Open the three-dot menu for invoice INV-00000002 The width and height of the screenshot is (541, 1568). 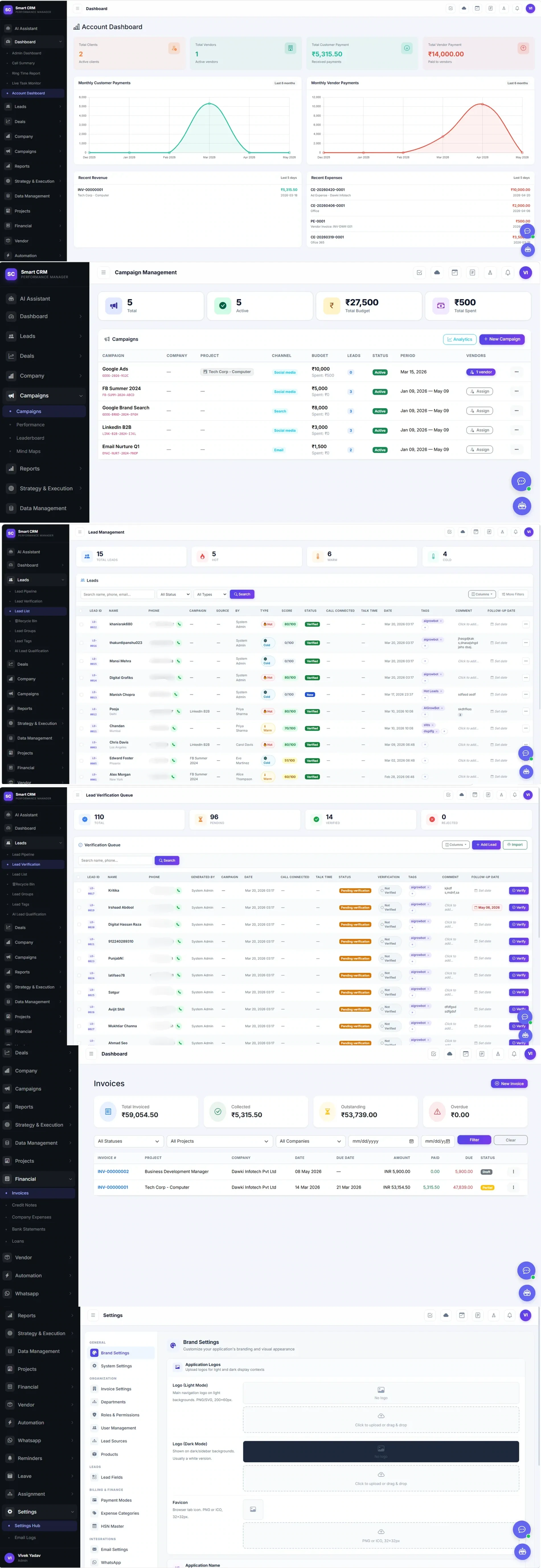point(514,1172)
